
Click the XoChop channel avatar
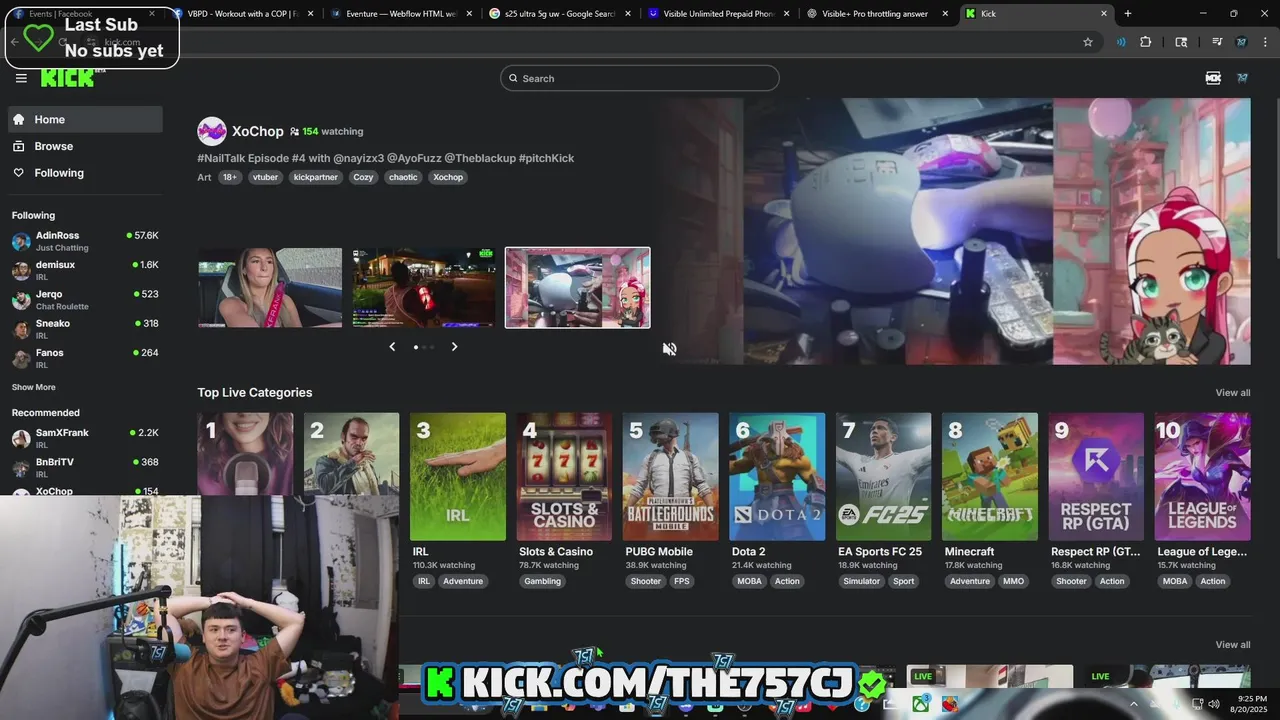pos(212,131)
